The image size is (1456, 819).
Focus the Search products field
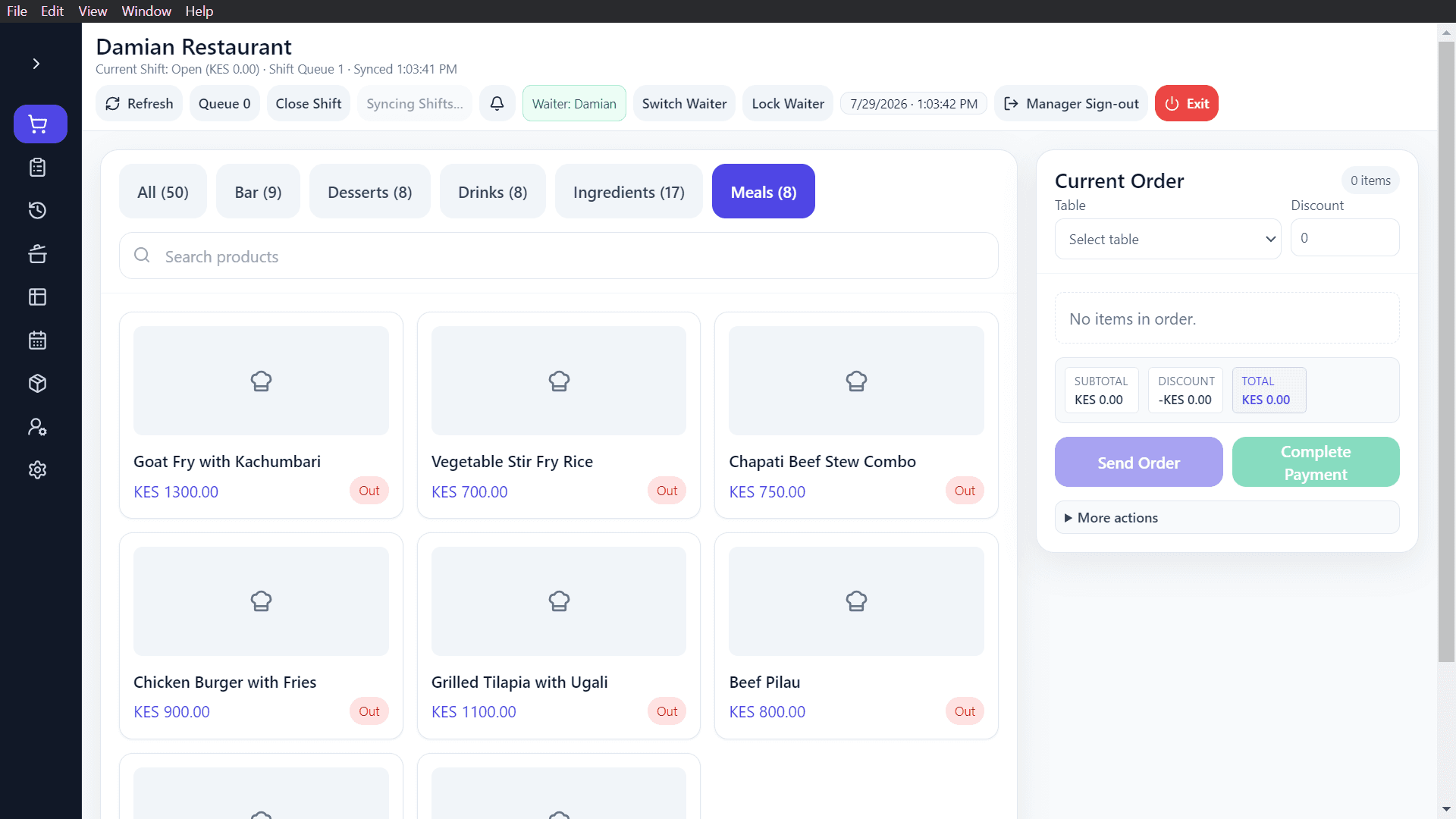(559, 256)
